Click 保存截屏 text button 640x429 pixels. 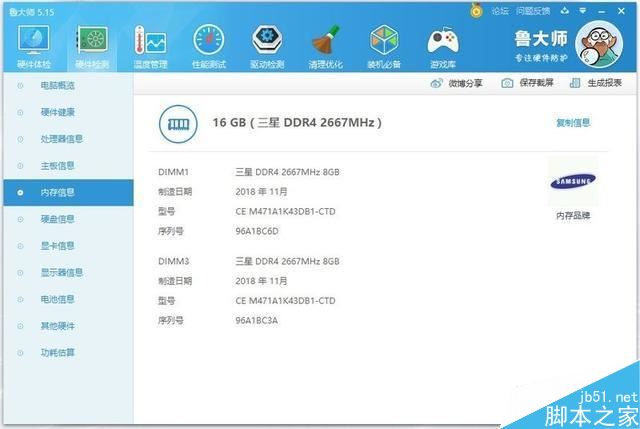click(x=536, y=83)
